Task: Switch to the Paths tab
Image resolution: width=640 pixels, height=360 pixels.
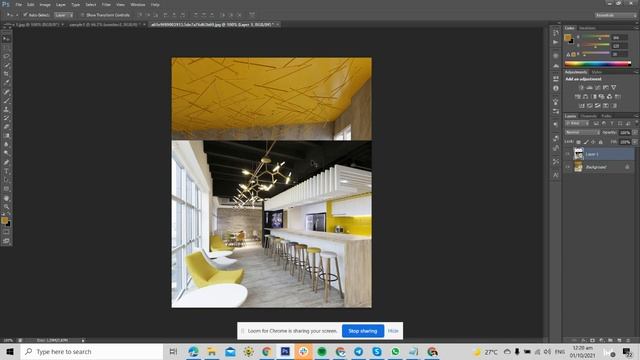Action: pyautogui.click(x=607, y=116)
